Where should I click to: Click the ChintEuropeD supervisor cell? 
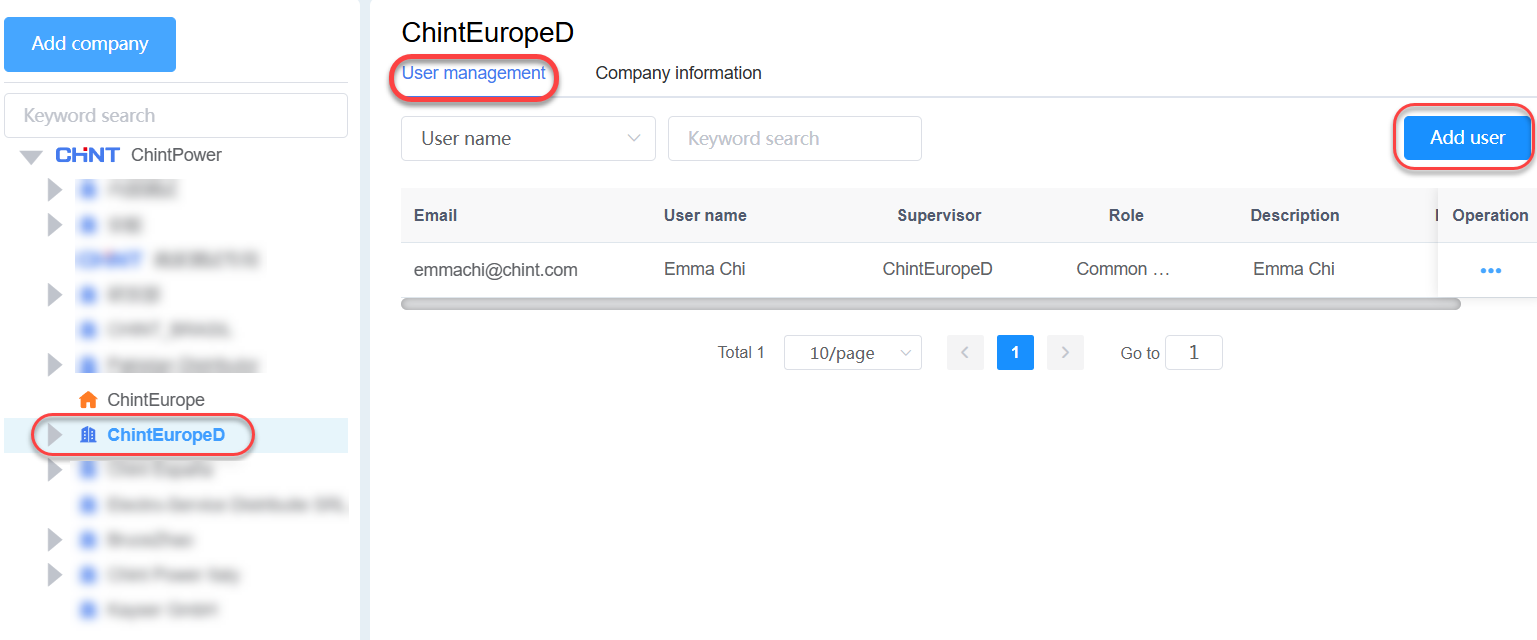coord(938,269)
